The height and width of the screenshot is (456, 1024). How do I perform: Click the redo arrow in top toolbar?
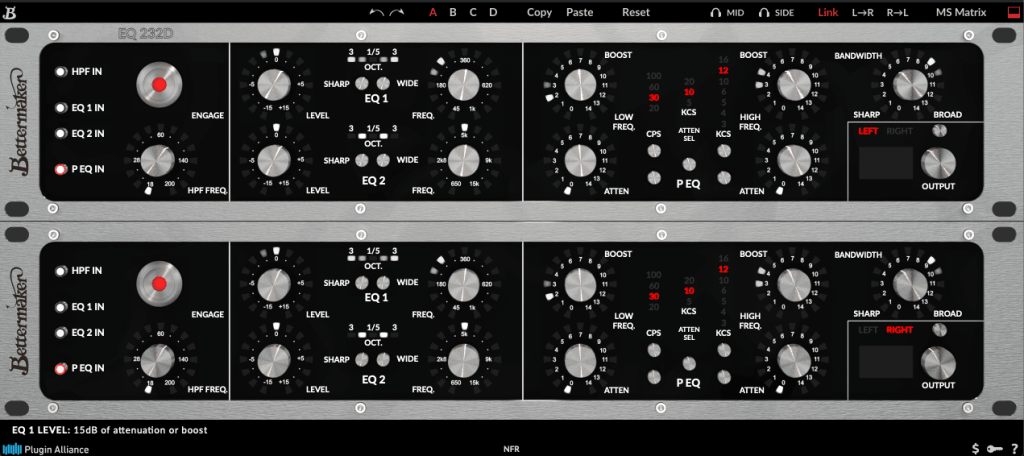click(x=396, y=12)
